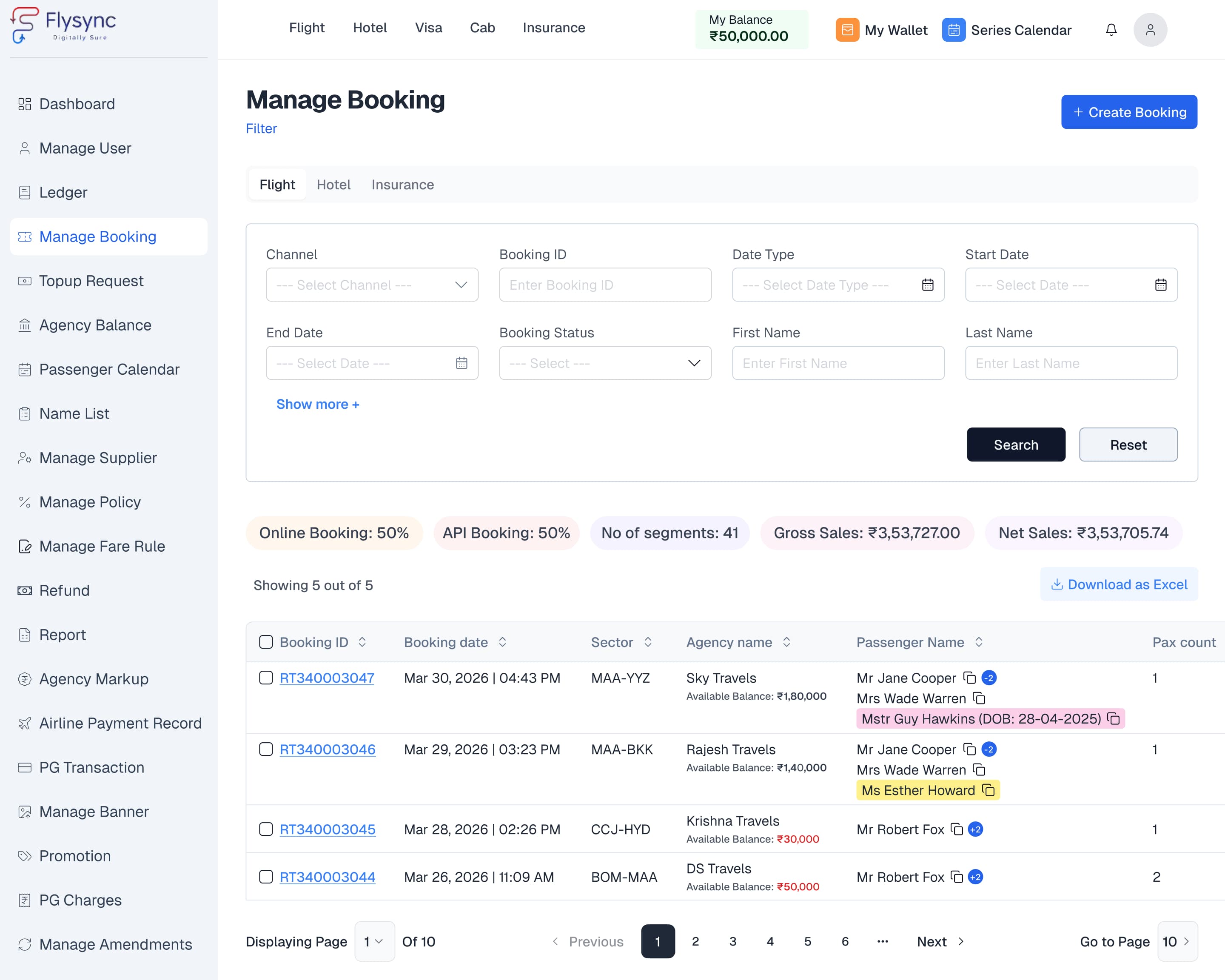Screen dimensions: 1225x980
Task: Open booking link RT340003045
Action: pos(327,829)
